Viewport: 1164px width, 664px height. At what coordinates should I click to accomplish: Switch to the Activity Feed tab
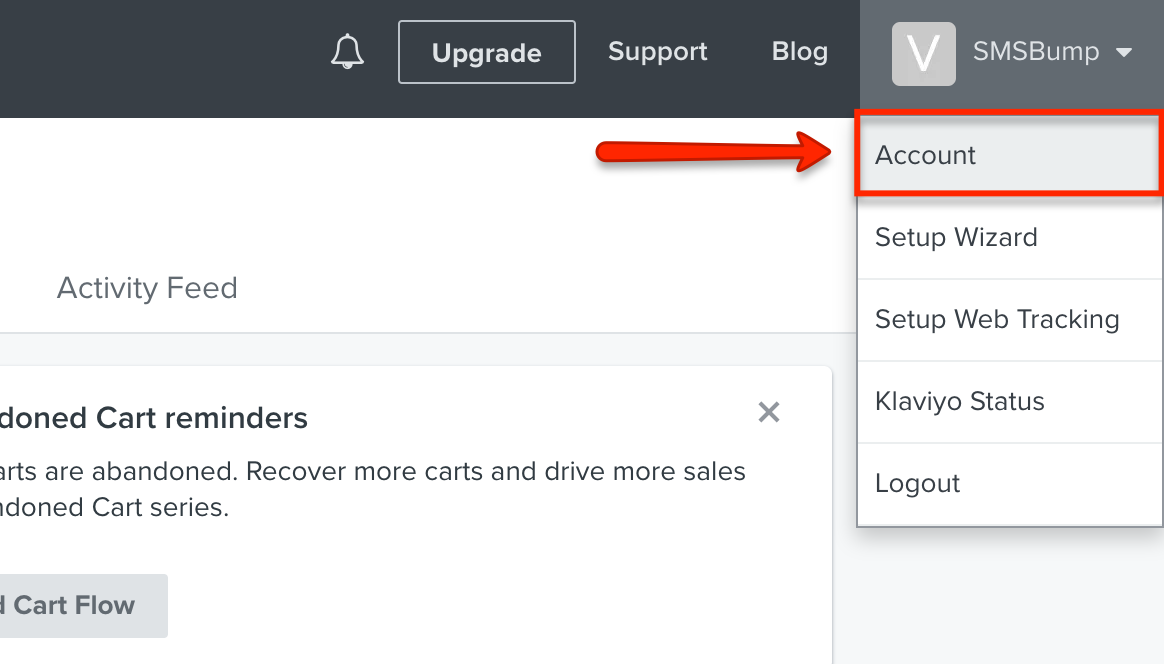click(x=147, y=288)
